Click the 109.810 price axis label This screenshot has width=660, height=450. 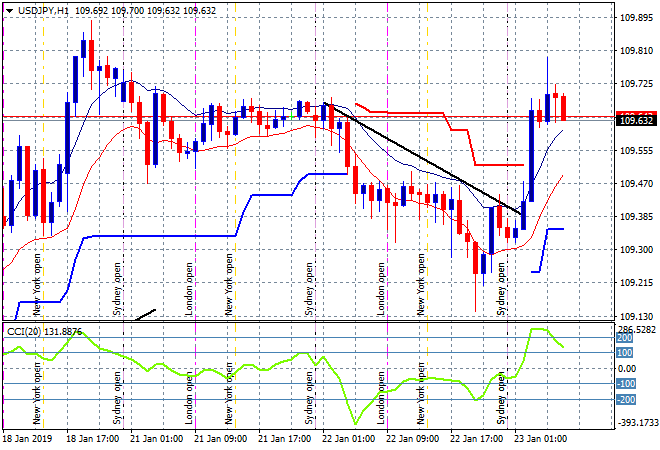click(x=636, y=51)
